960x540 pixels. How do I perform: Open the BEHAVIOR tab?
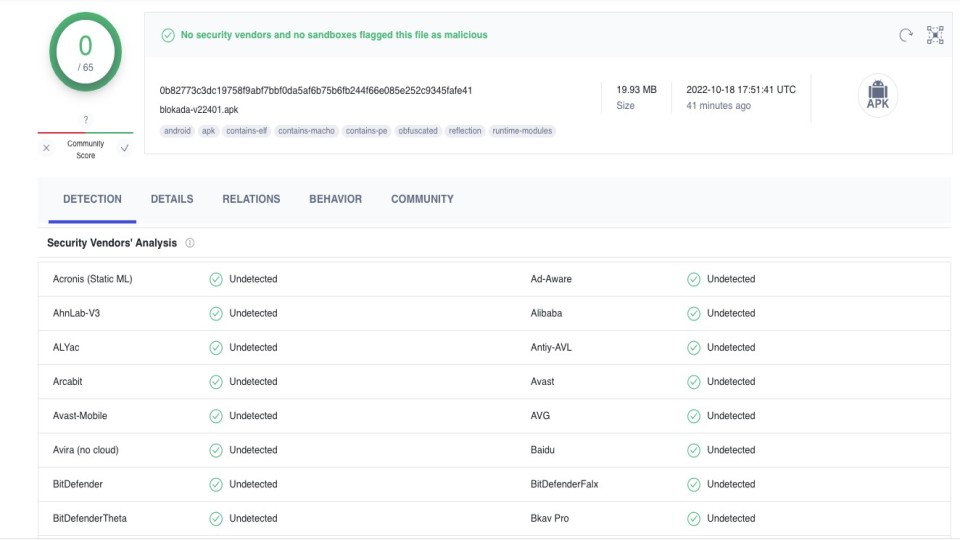tap(336, 199)
